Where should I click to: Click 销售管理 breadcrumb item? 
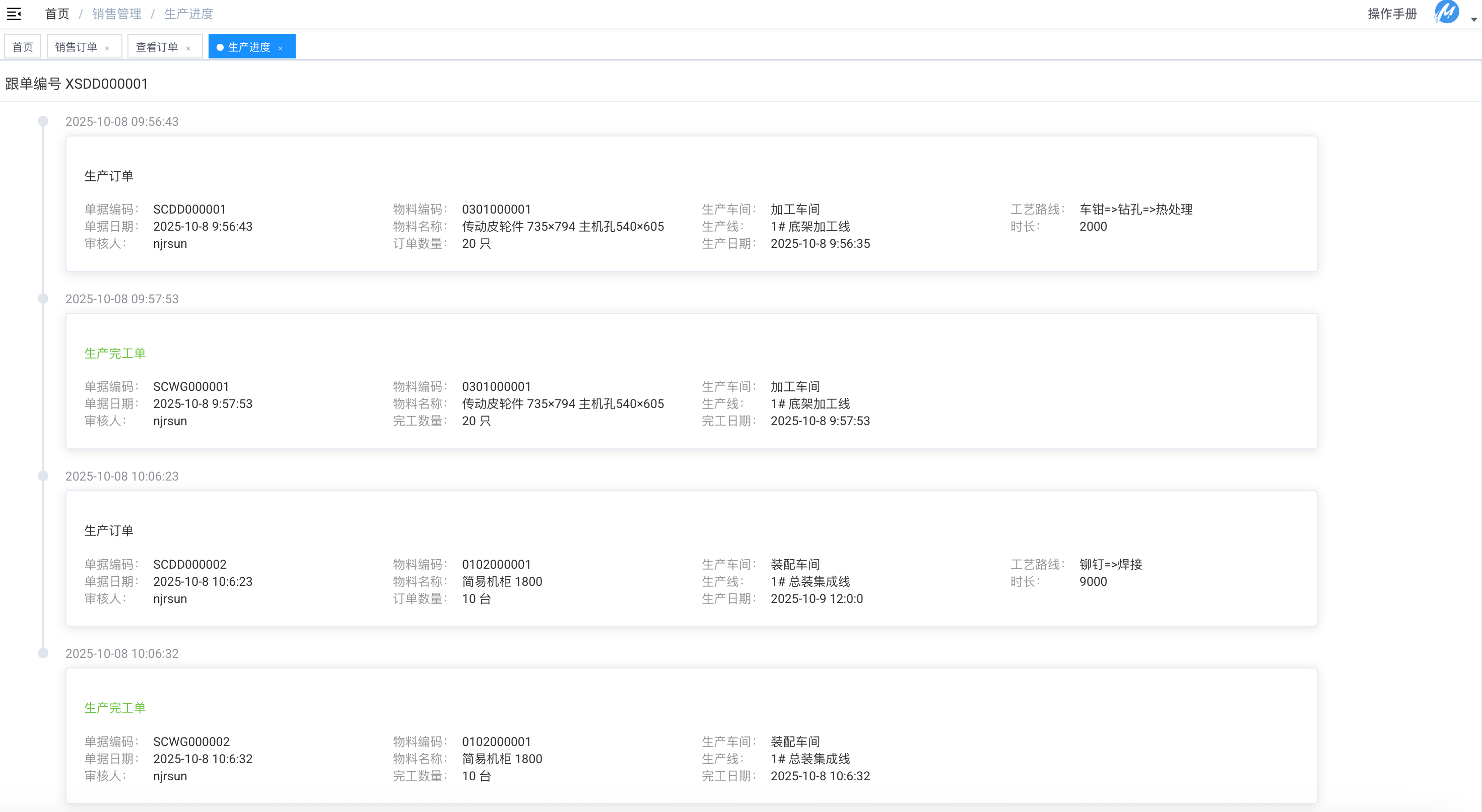click(117, 14)
